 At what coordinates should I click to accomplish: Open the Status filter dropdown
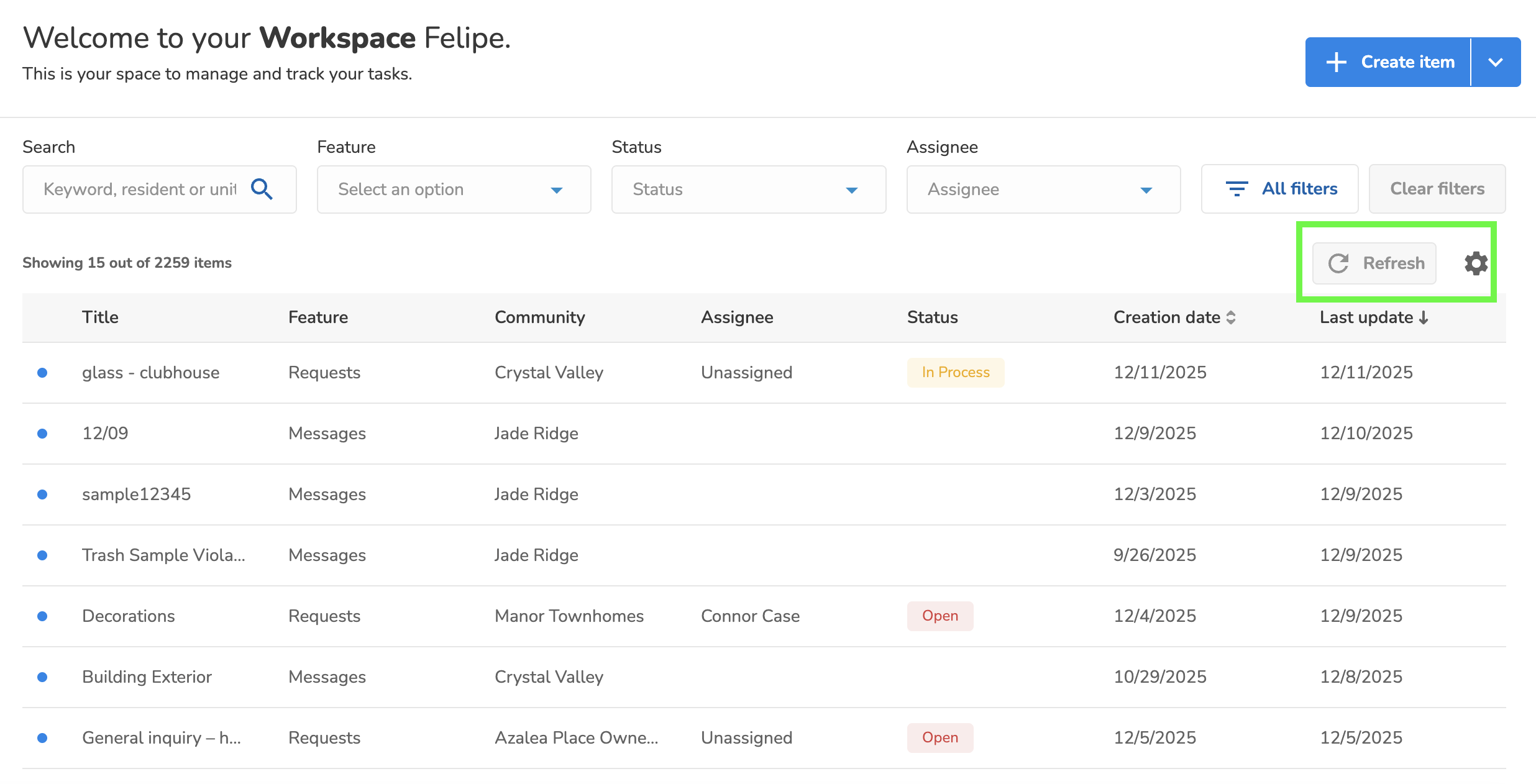point(748,189)
